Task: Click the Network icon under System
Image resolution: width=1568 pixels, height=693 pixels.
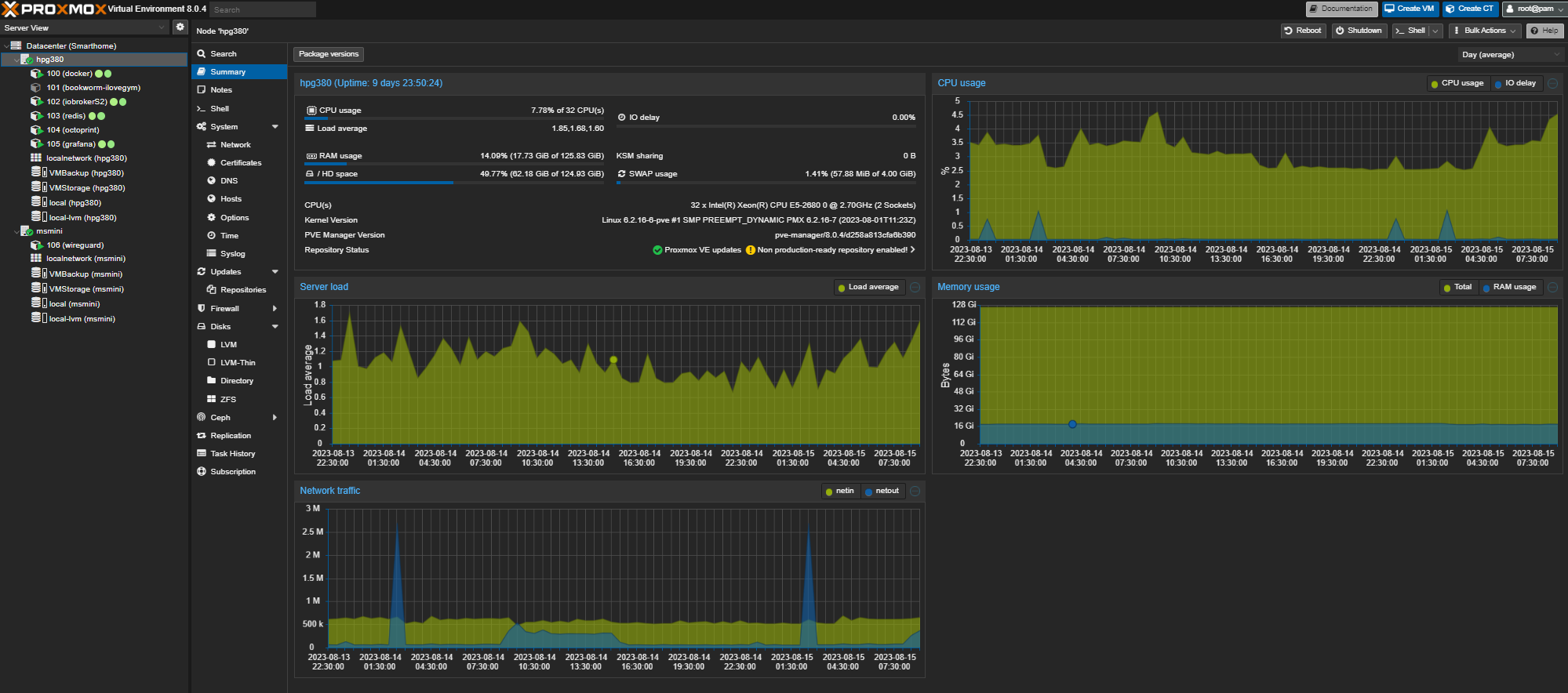Action: pyautogui.click(x=211, y=144)
